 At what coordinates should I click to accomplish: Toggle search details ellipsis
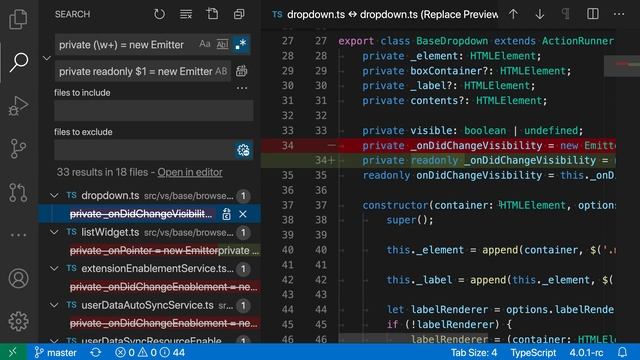point(242,88)
